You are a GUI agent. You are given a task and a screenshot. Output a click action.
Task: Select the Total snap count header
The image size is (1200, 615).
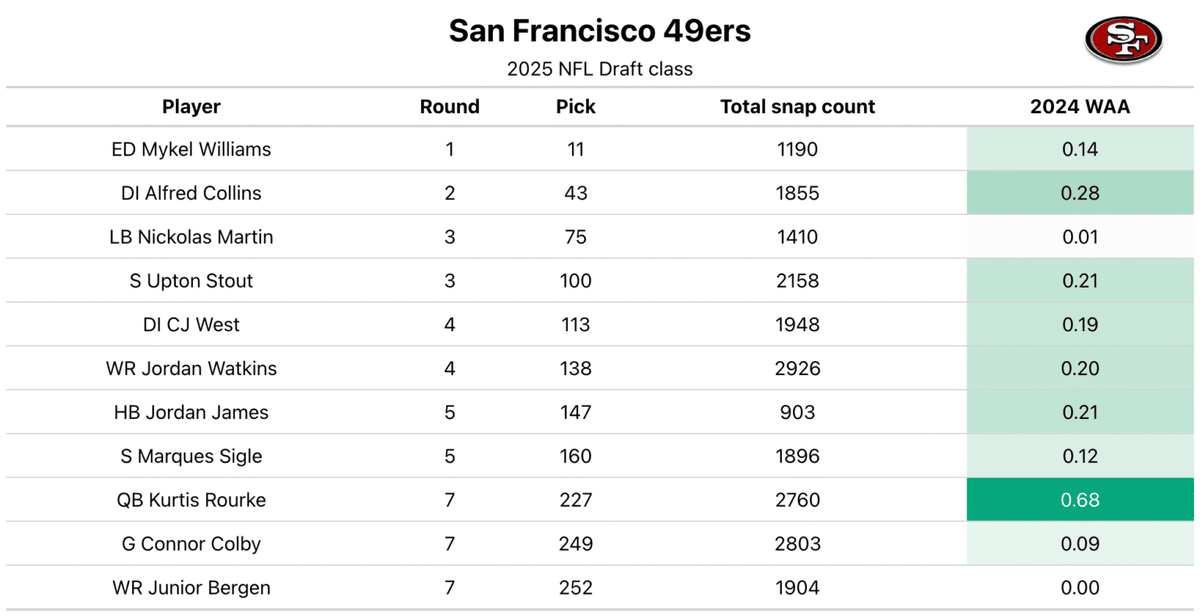[x=797, y=107]
